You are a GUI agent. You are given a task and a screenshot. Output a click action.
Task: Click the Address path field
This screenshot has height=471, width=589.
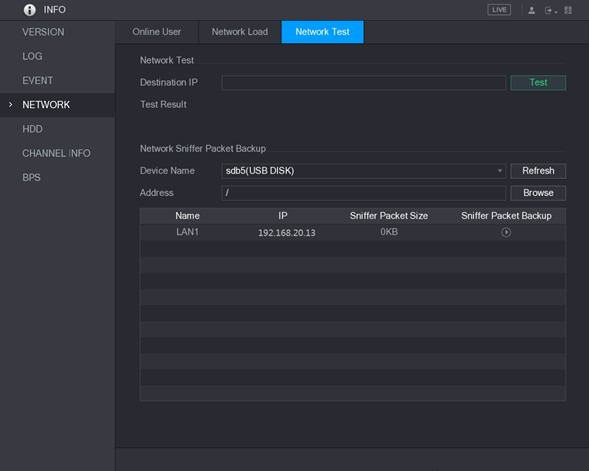(364, 193)
